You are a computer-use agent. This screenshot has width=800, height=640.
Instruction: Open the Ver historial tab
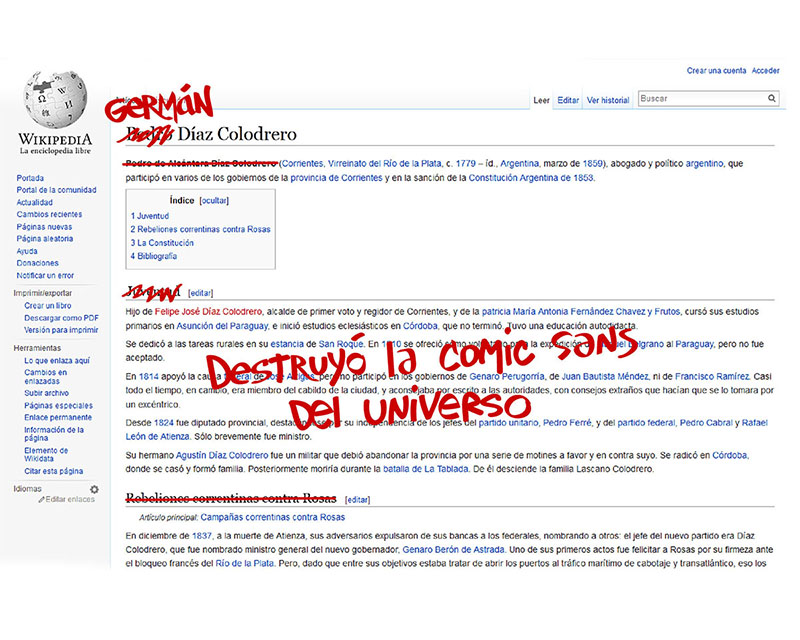608,100
